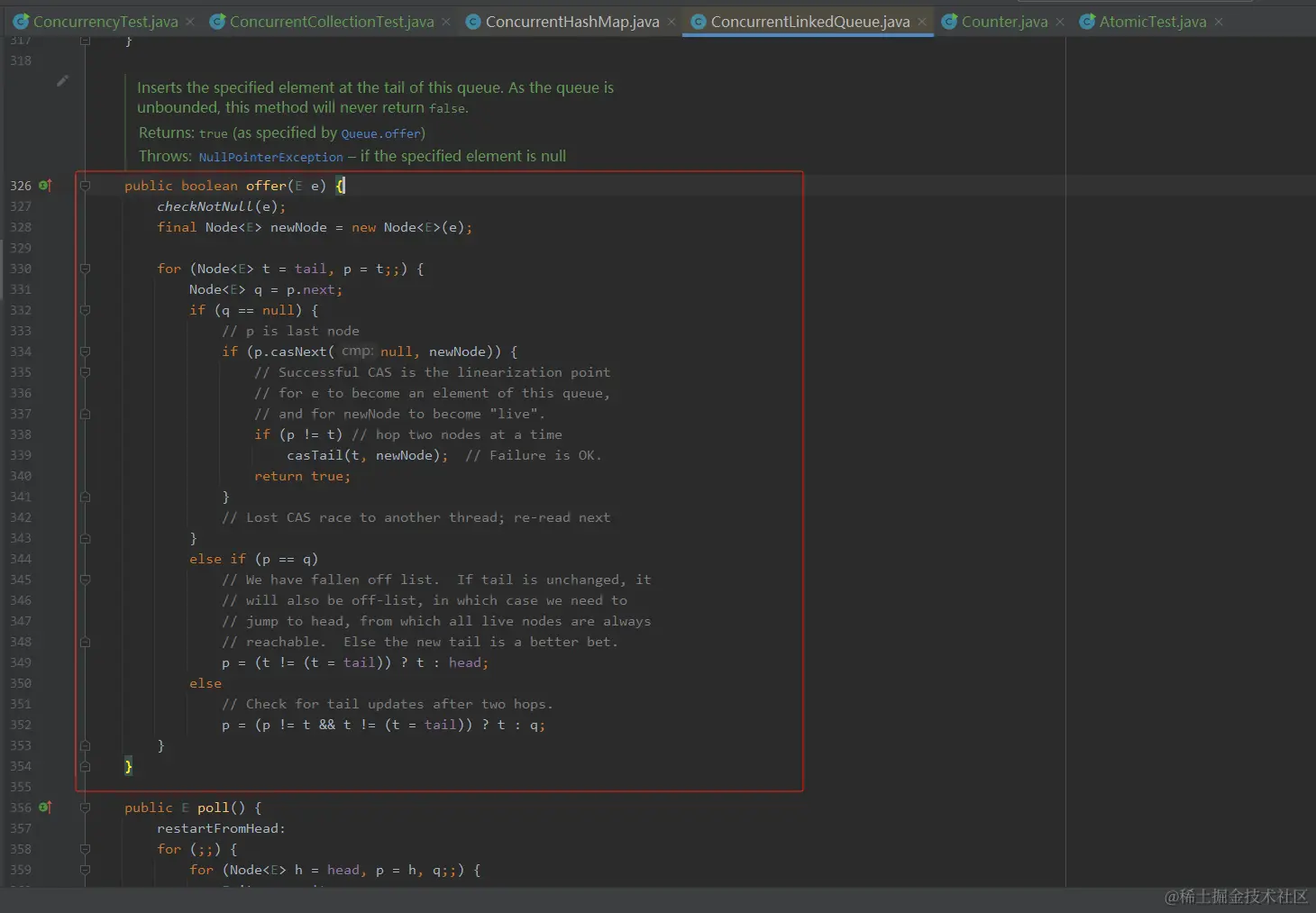1316x913 pixels.
Task: Close the ConcurrentLinkedQueue.java tab
Action: (922, 22)
